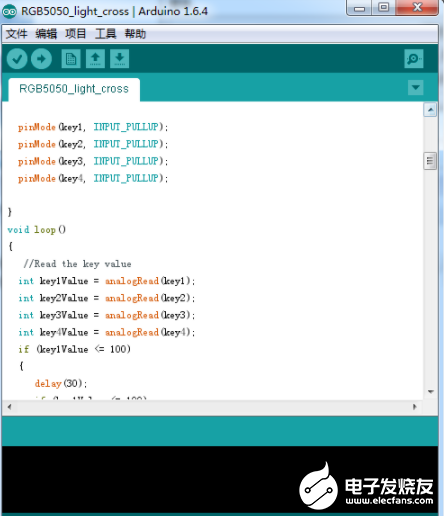Click the vertical scrollbar down arrow
The width and height of the screenshot is (444, 516).
click(x=430, y=391)
